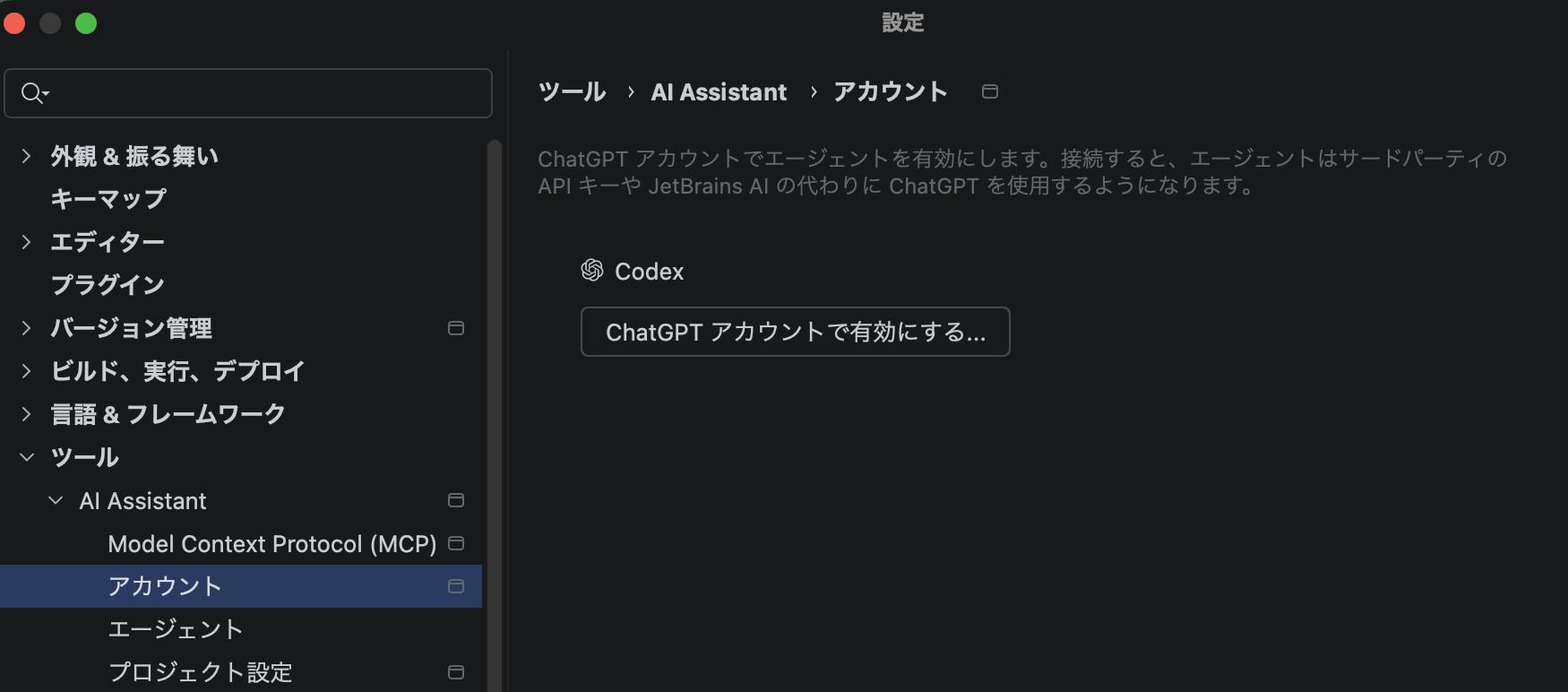Click AI Assistant in the breadcrumb
Image resolution: width=1568 pixels, height=692 pixels.
(x=719, y=92)
